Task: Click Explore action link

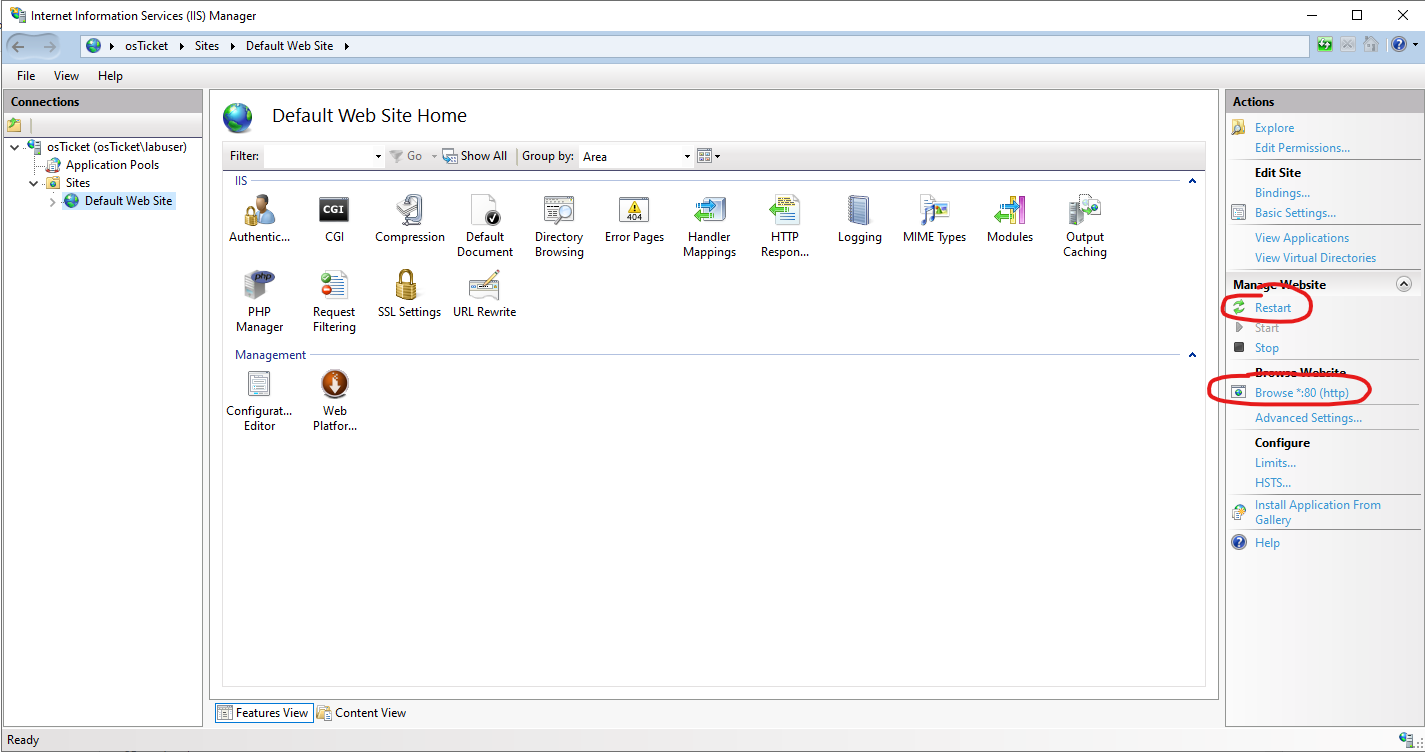Action: [x=1274, y=128]
